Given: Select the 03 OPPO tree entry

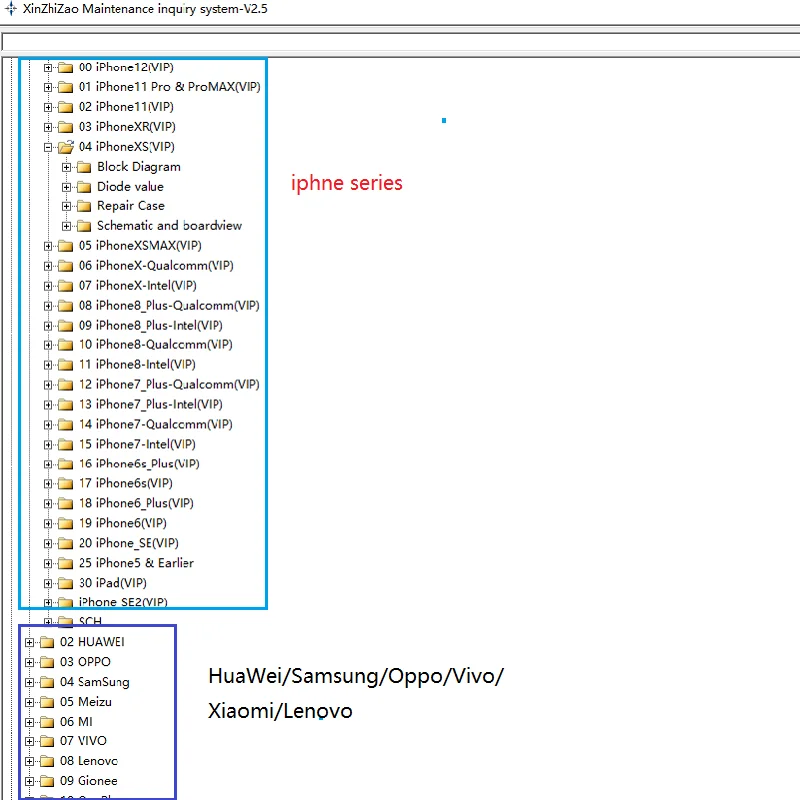Looking at the screenshot, I should coord(85,661).
